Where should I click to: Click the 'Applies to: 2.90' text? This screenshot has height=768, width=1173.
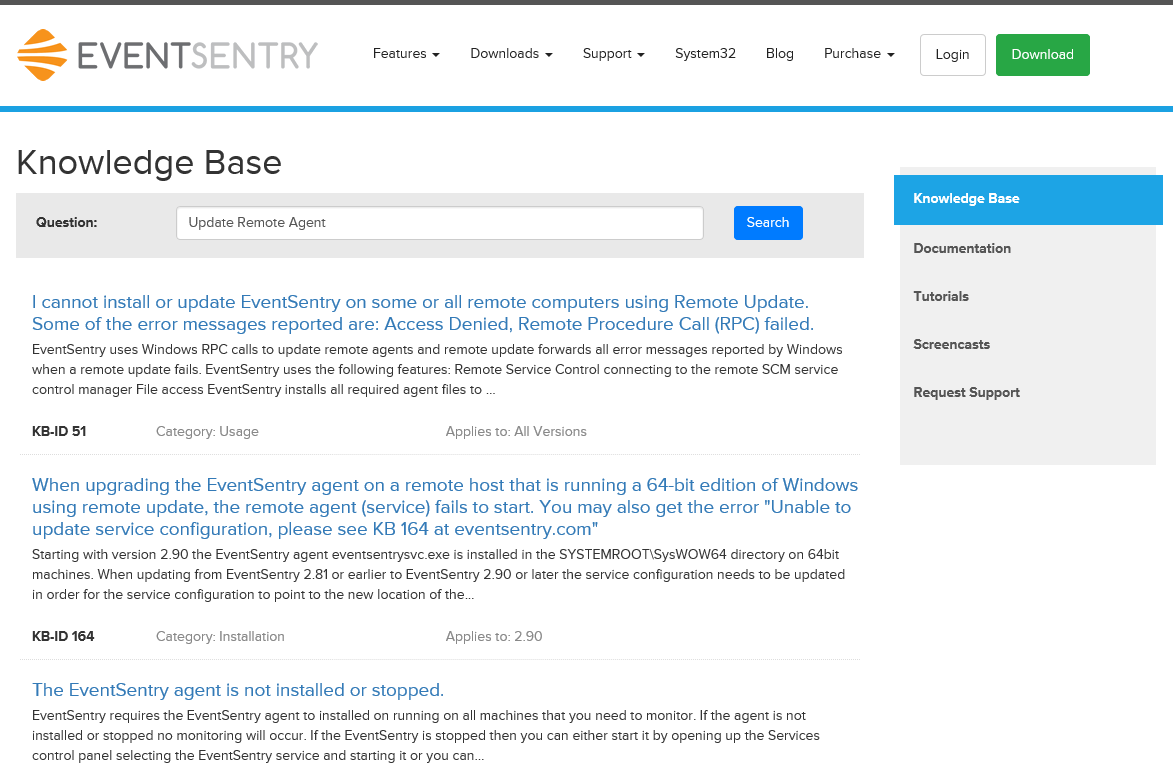(x=494, y=636)
